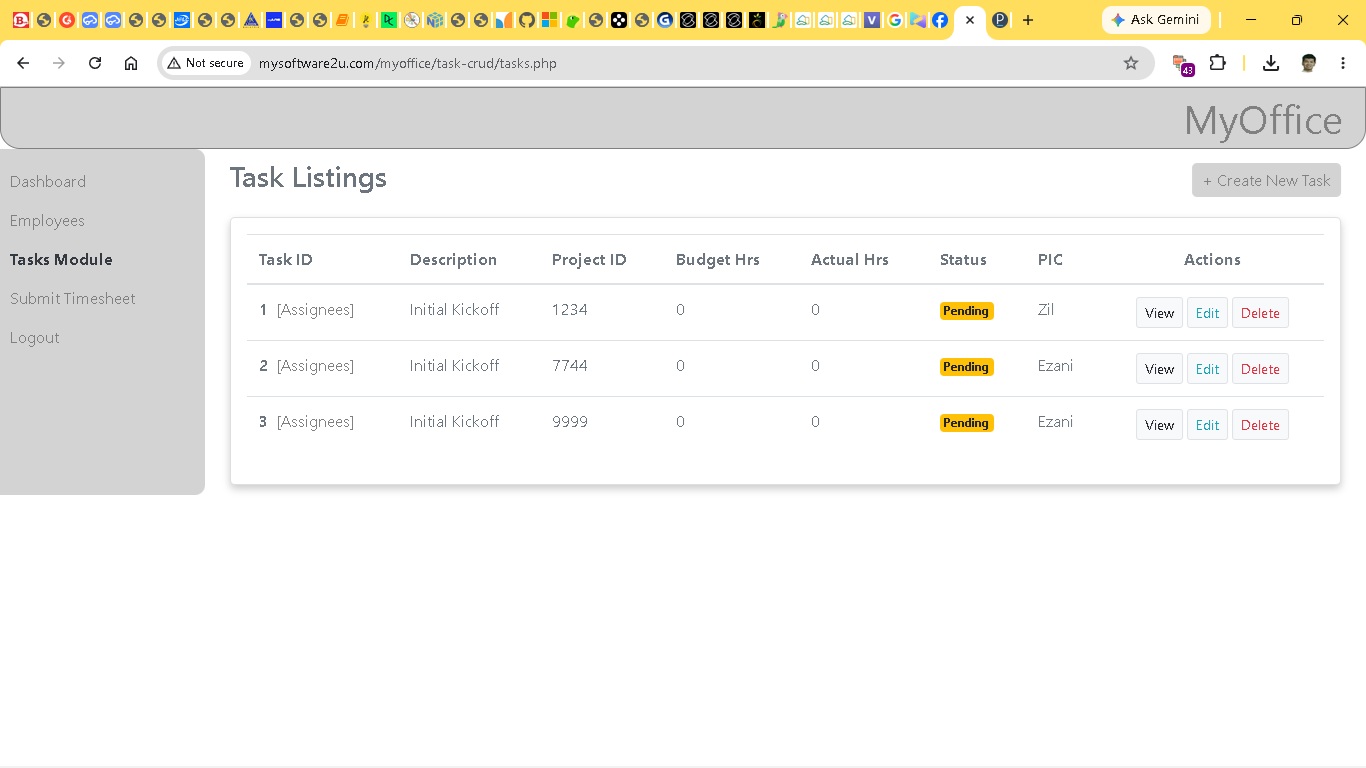Click the Create New Task button

(1266, 181)
